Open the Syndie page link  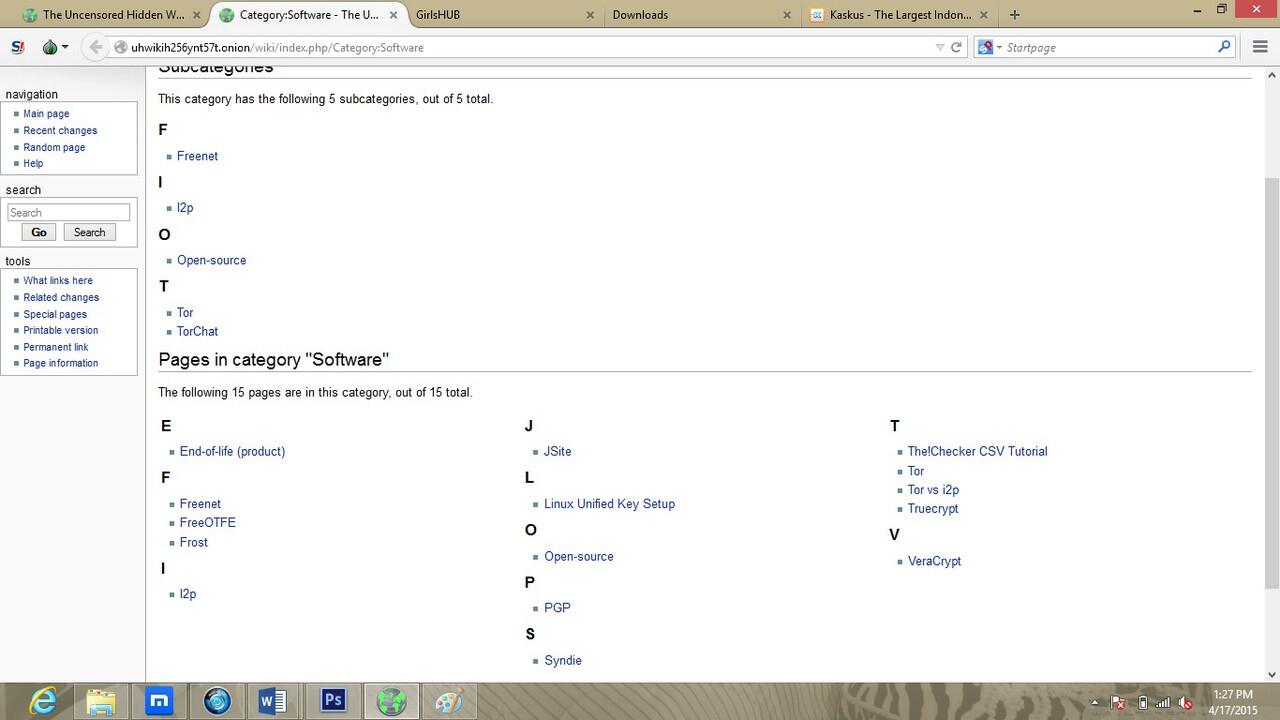(x=563, y=661)
